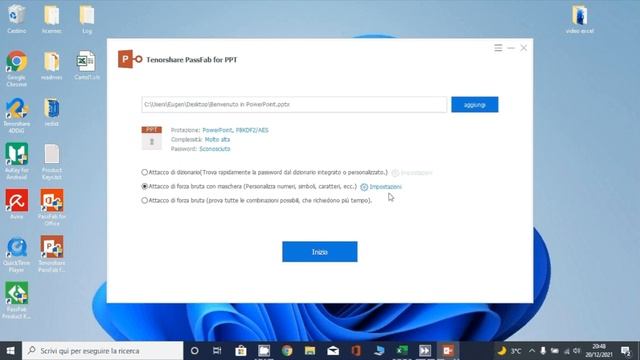The image size is (640, 360).
Task: Open Chrome from the taskbar
Action: 287,351
